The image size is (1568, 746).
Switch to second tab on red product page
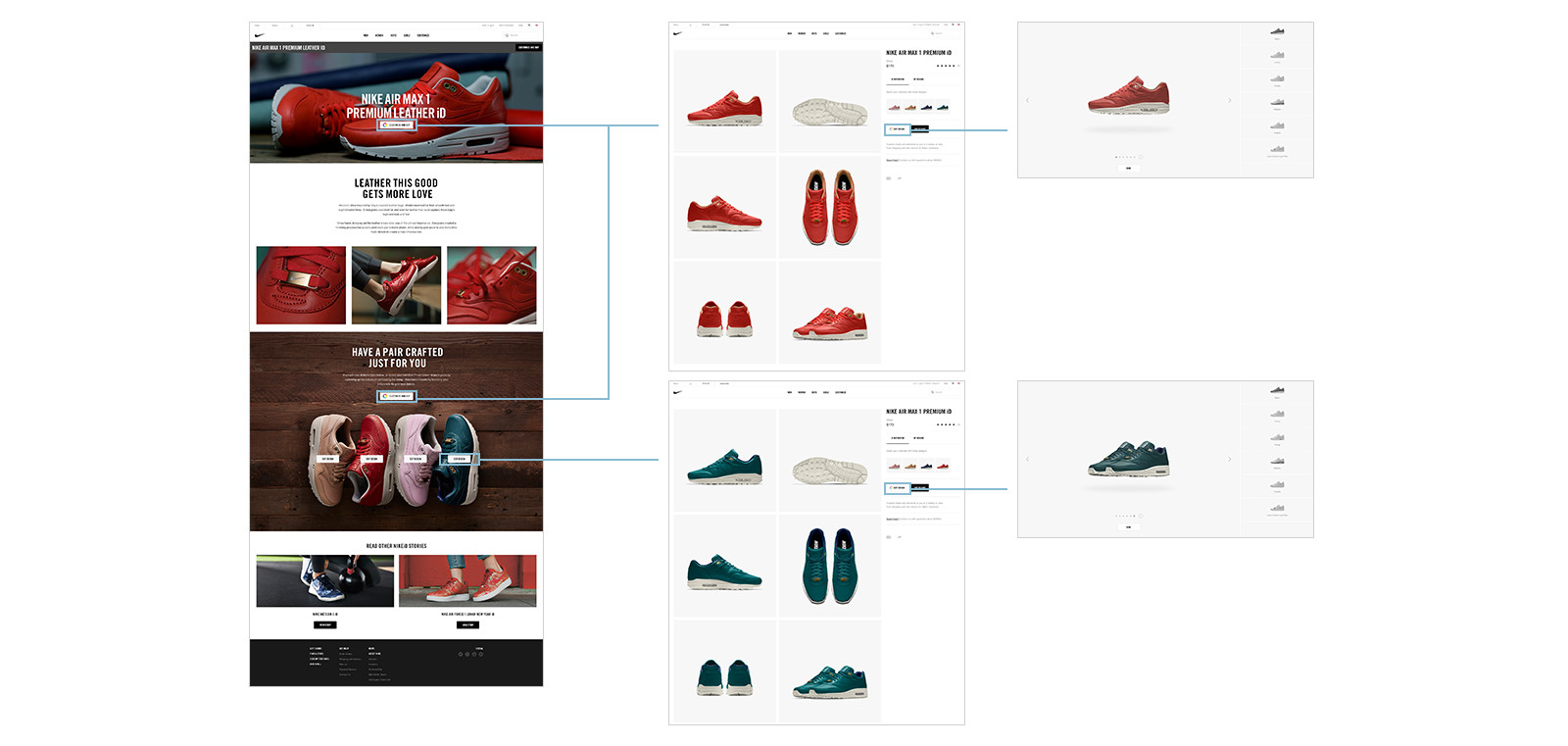coord(919,79)
